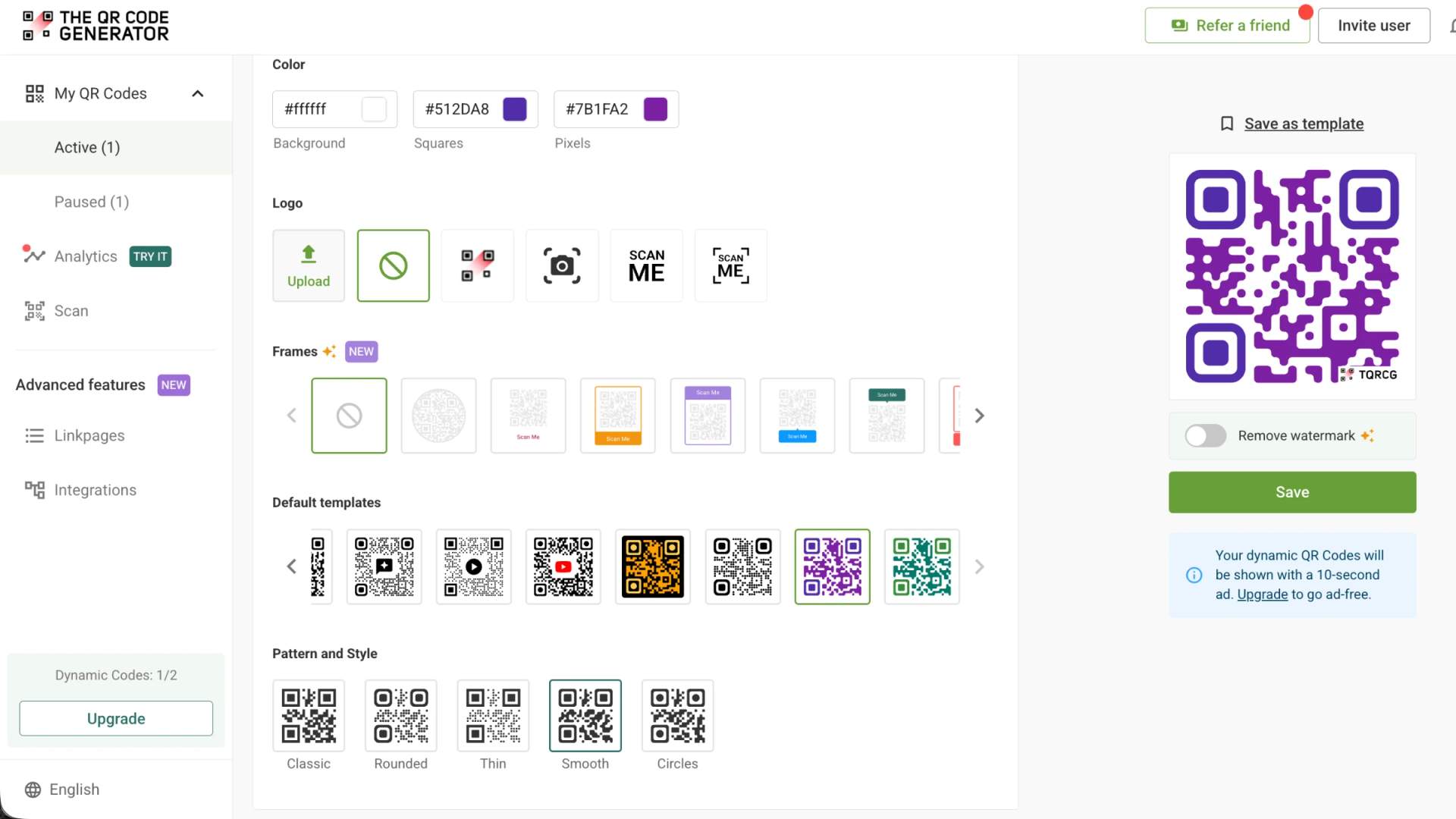Select the dark green Scan Me frame
1456x819 pixels.
887,416
